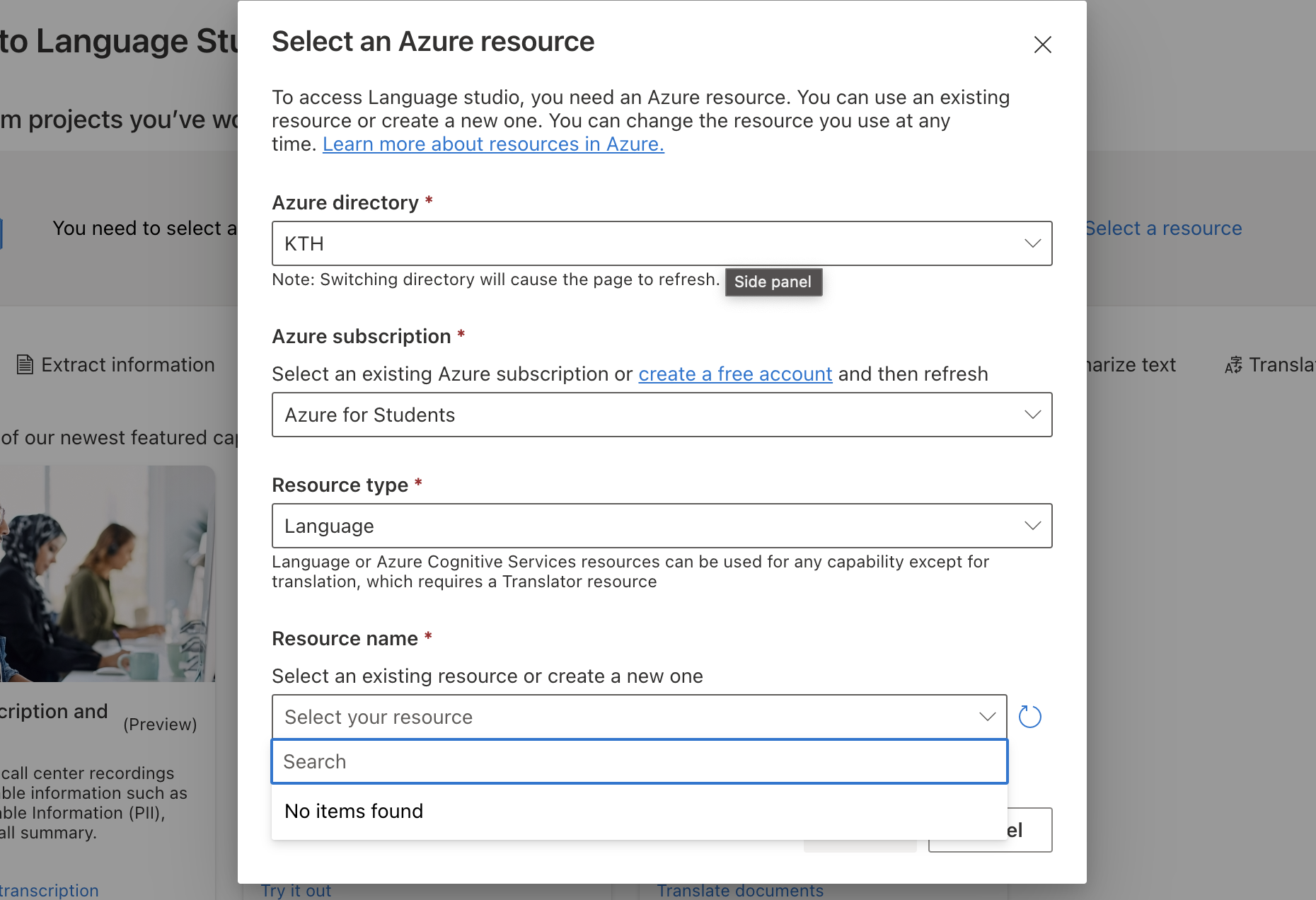1316x900 pixels.
Task: Click the refresh resources icon
Action: [1029, 717]
